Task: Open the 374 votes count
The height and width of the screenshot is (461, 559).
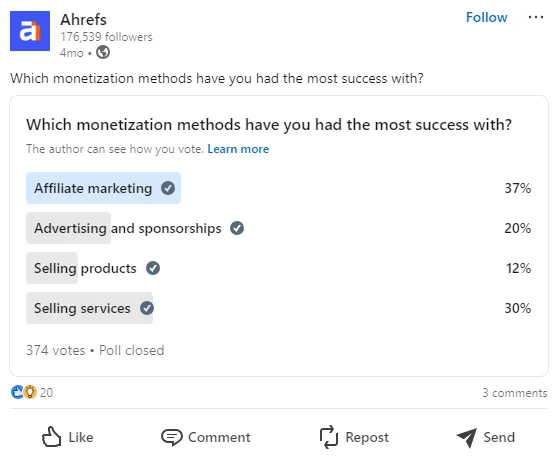Action: click(x=56, y=350)
